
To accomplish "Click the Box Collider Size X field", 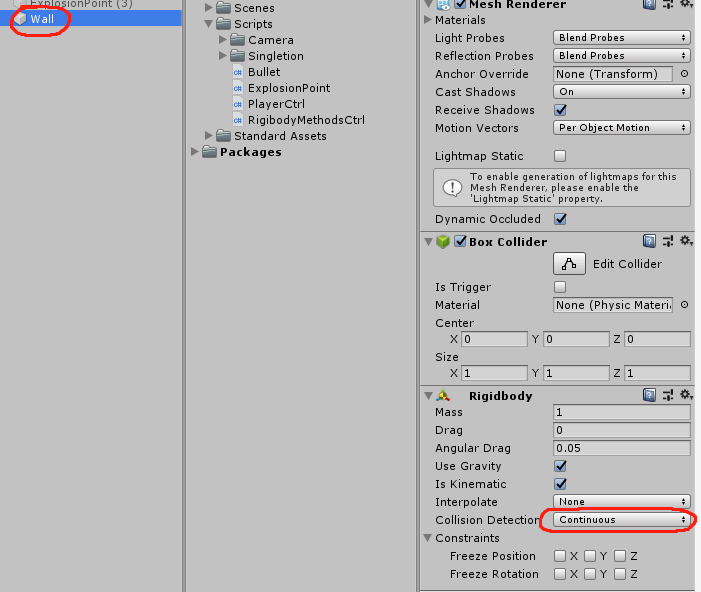I will click(x=494, y=373).
